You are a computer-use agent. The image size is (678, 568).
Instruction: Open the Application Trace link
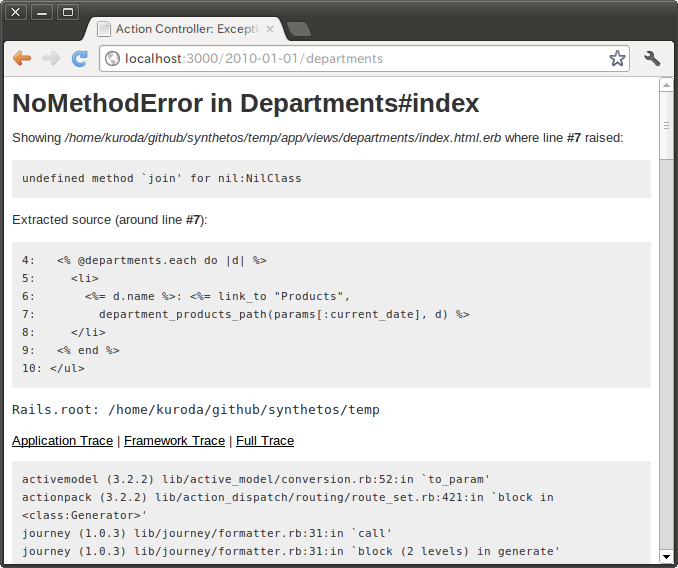62,441
